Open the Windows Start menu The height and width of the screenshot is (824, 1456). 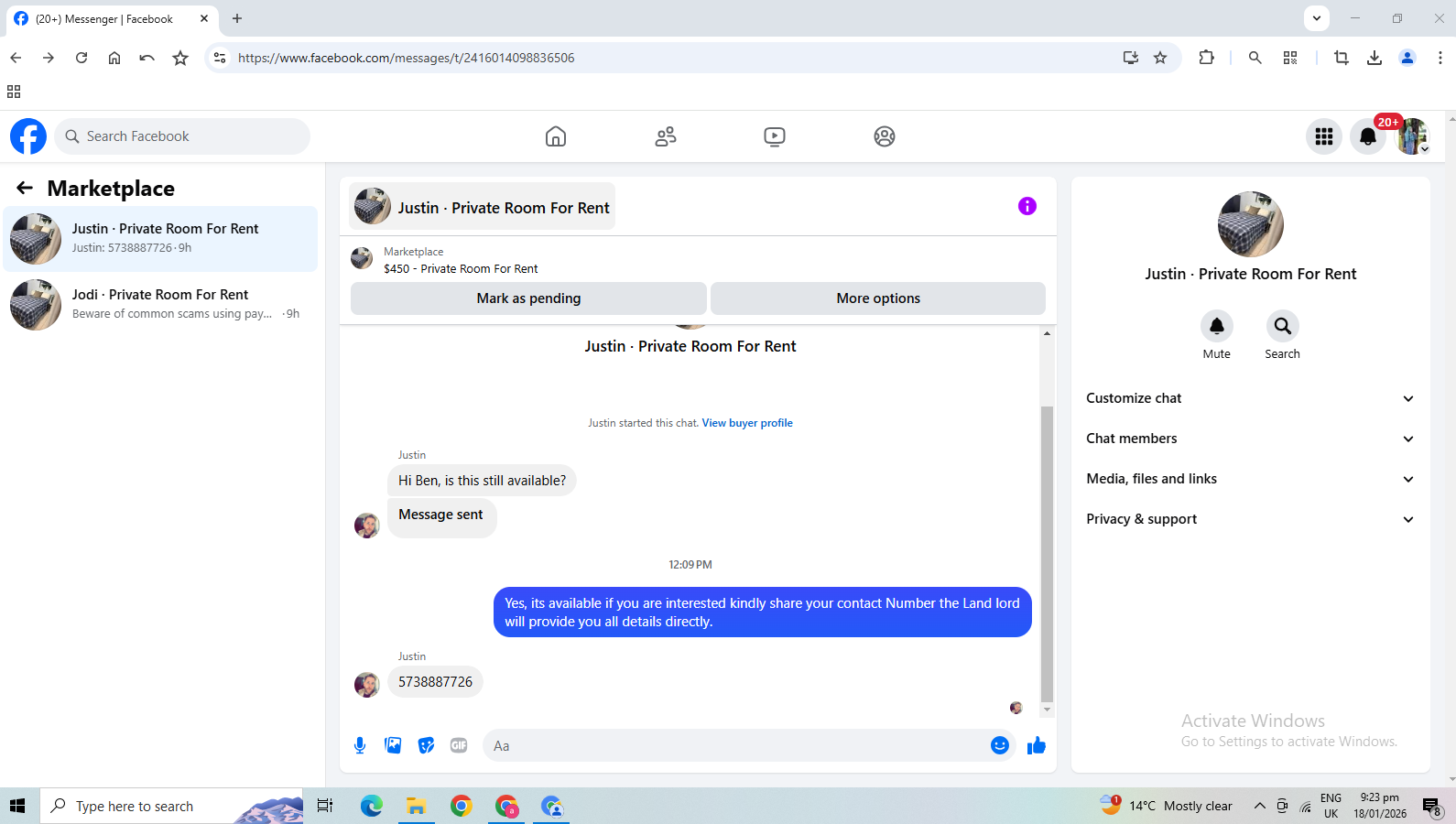click(17, 806)
